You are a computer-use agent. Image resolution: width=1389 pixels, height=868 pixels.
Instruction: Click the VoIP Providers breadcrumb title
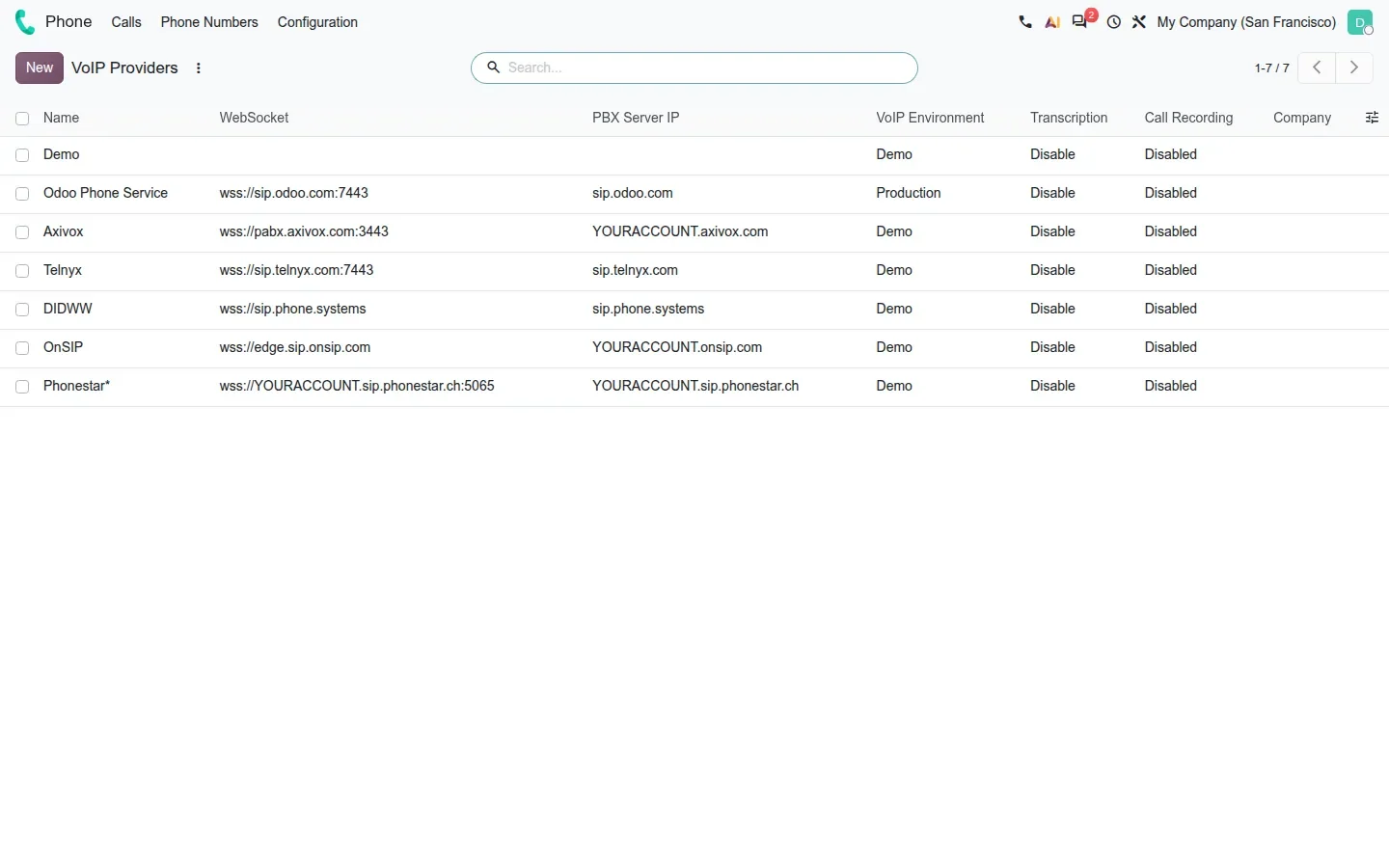[124, 68]
